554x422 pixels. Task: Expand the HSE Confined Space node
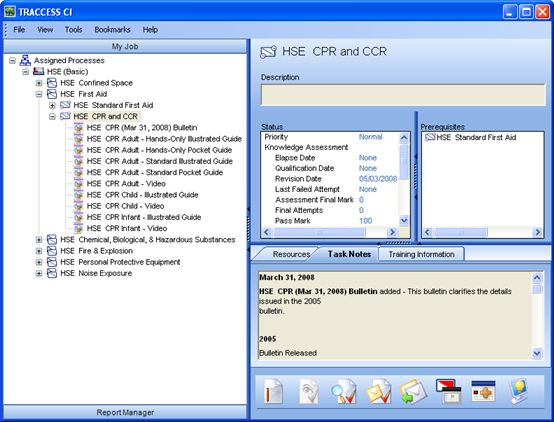pos(39,83)
